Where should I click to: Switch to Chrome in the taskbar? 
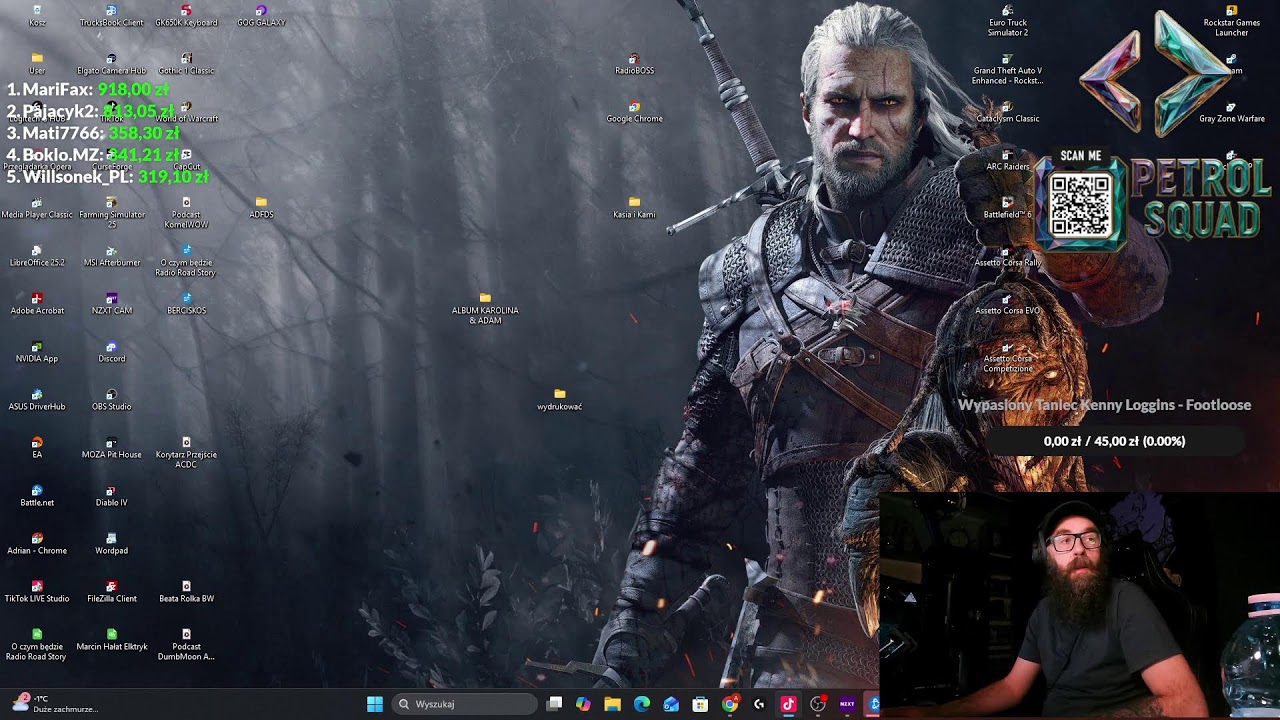(730, 704)
